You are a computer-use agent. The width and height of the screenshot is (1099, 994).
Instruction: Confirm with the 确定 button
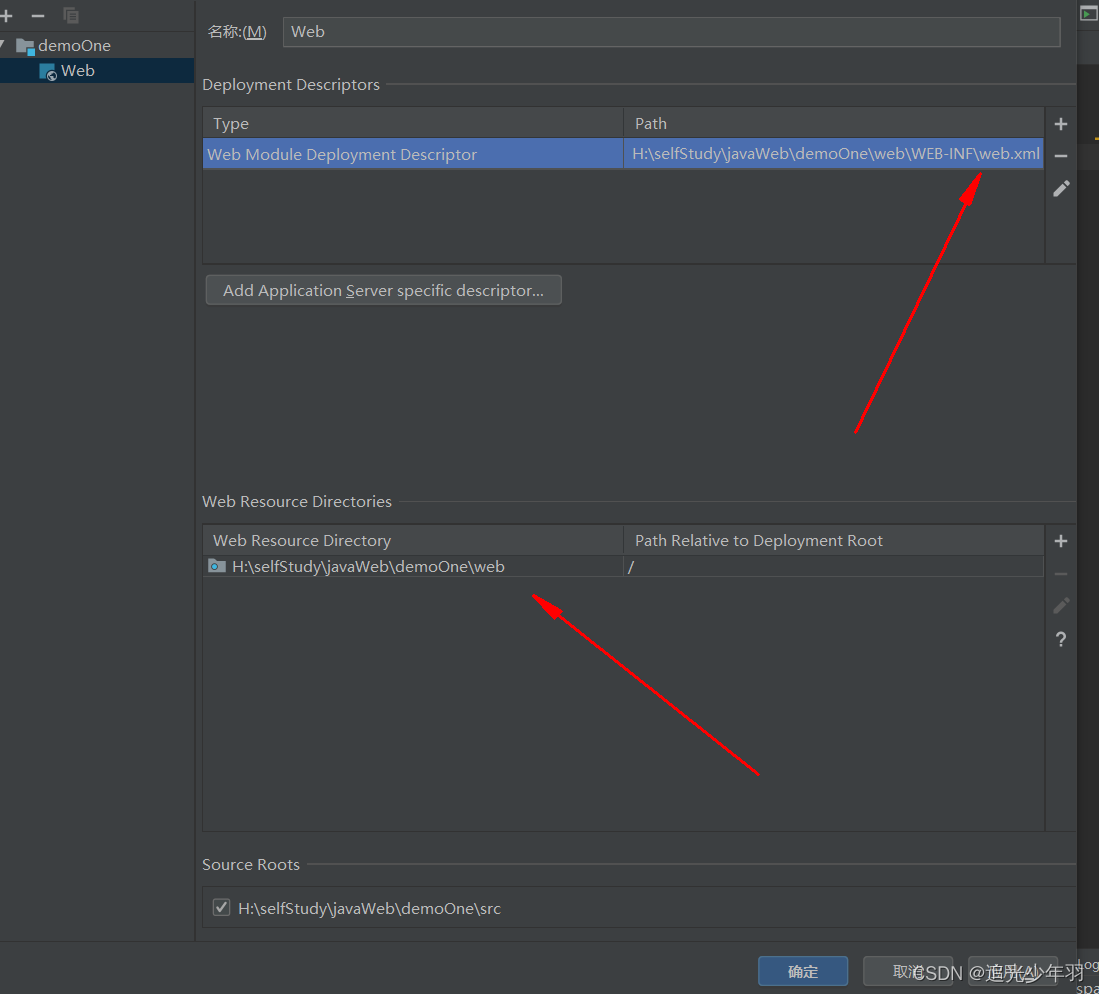point(803,972)
